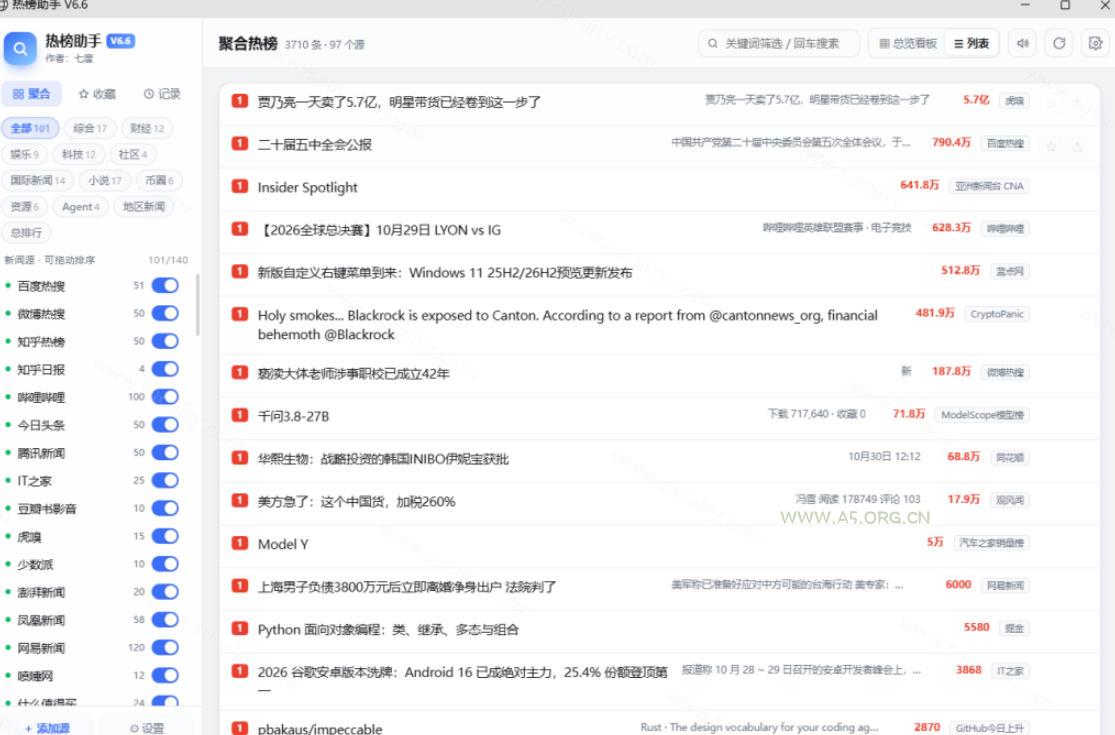Click the V6.6 version badge

(x=120, y=41)
